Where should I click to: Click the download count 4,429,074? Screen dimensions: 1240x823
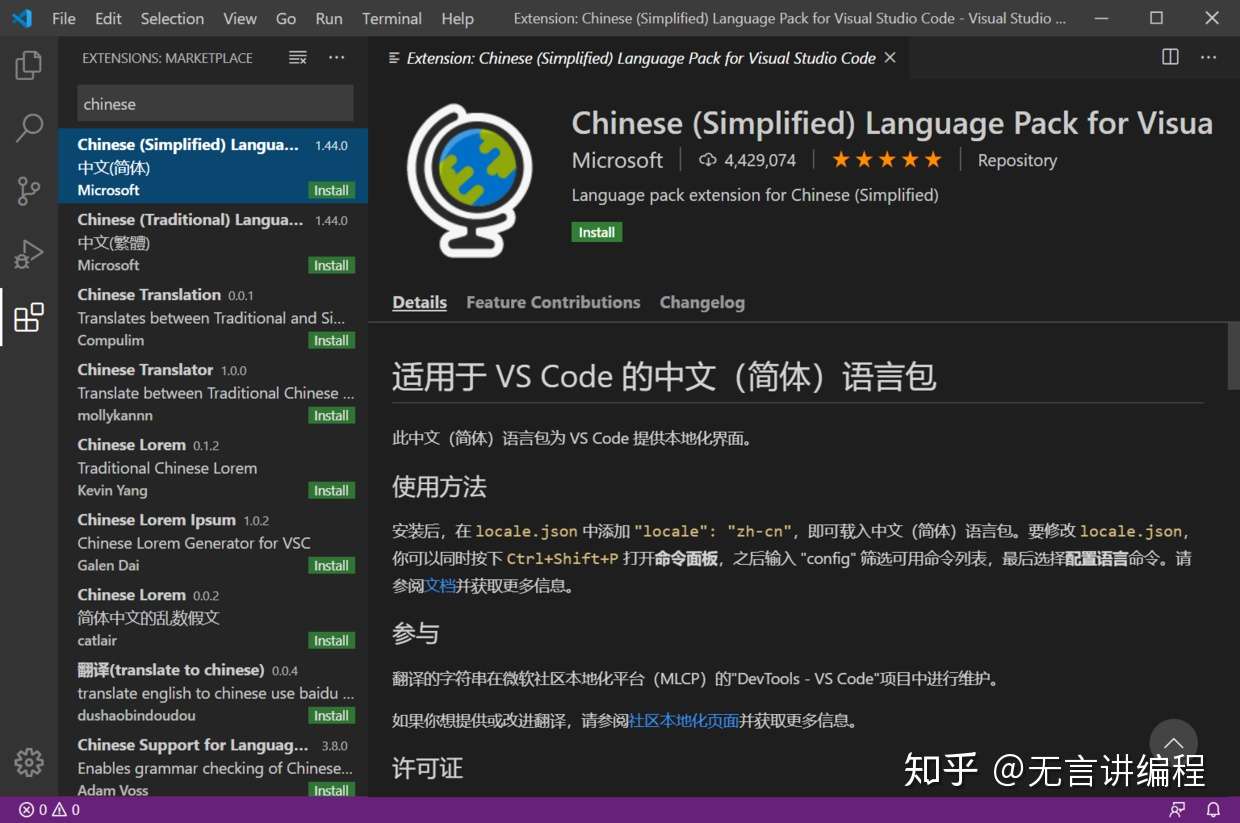coord(747,160)
